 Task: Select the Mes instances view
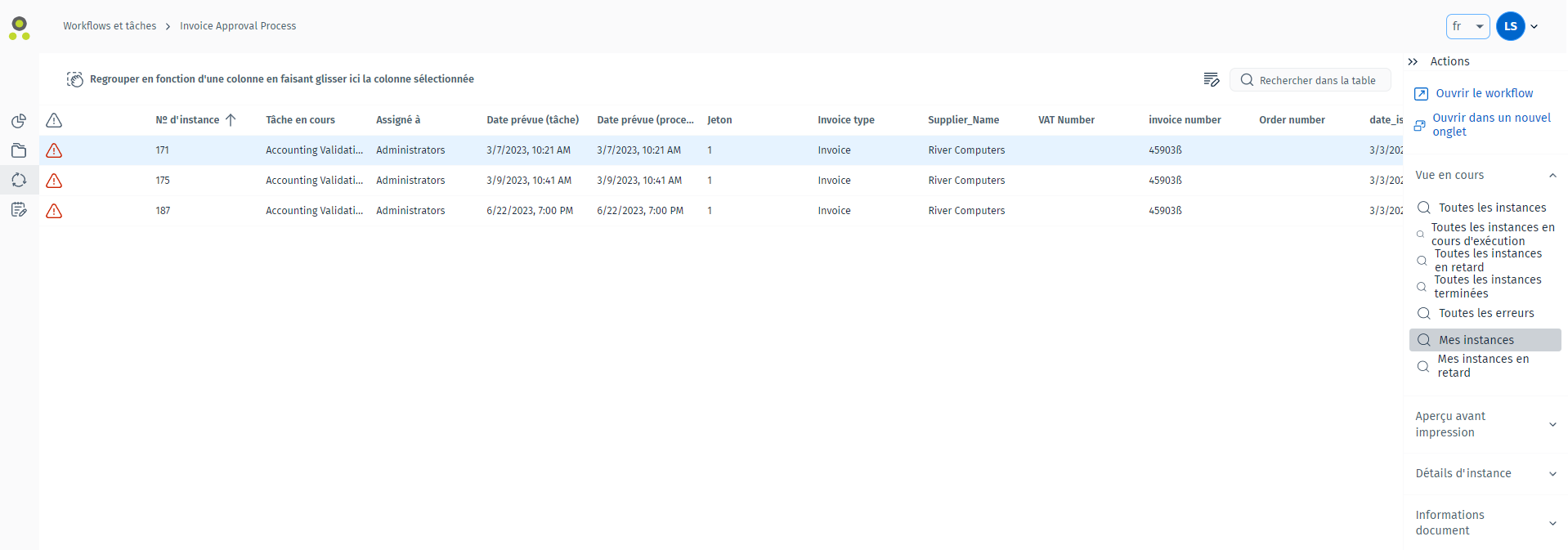(1485, 340)
